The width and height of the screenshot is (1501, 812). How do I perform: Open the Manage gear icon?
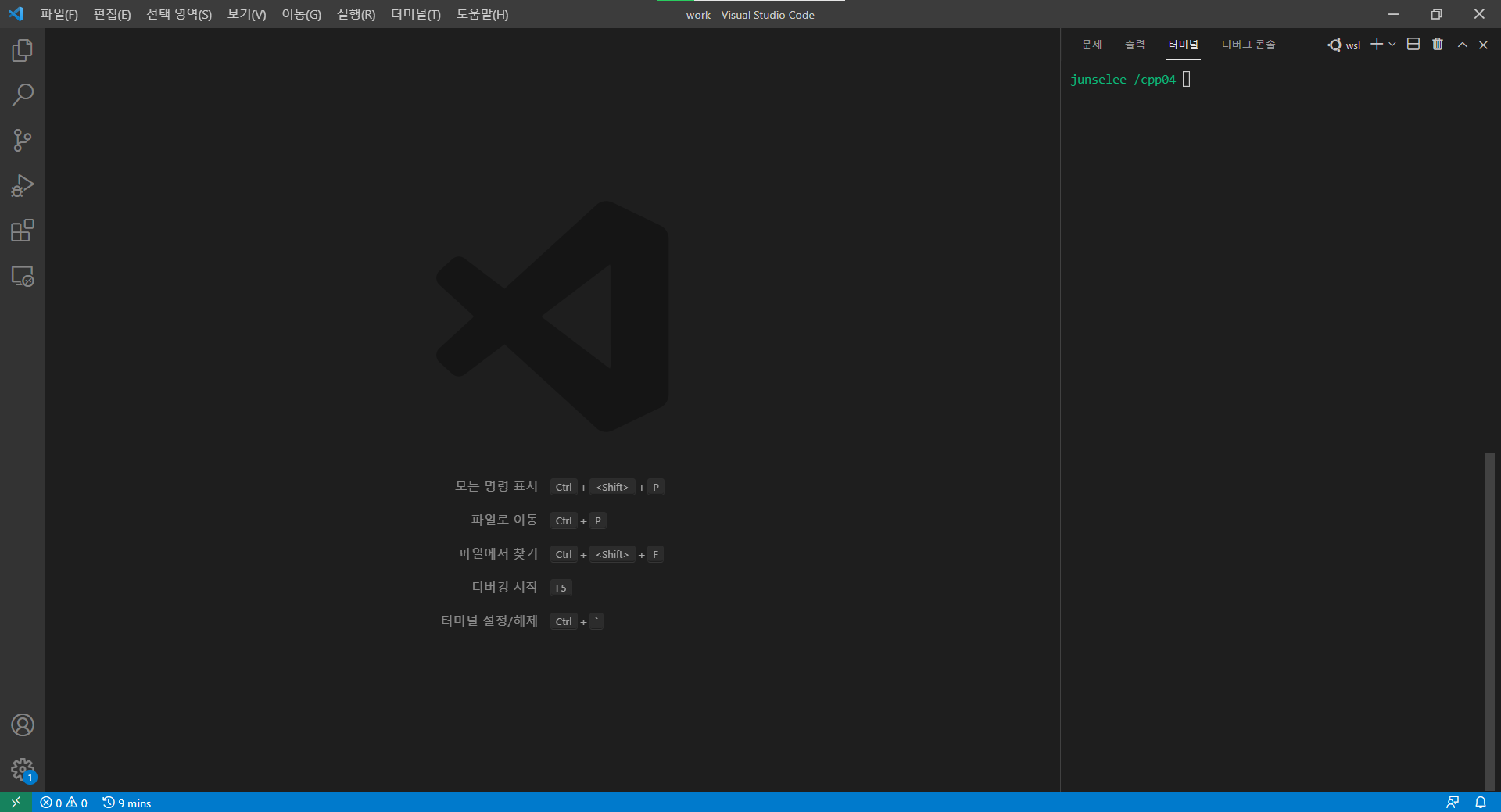[x=23, y=770]
